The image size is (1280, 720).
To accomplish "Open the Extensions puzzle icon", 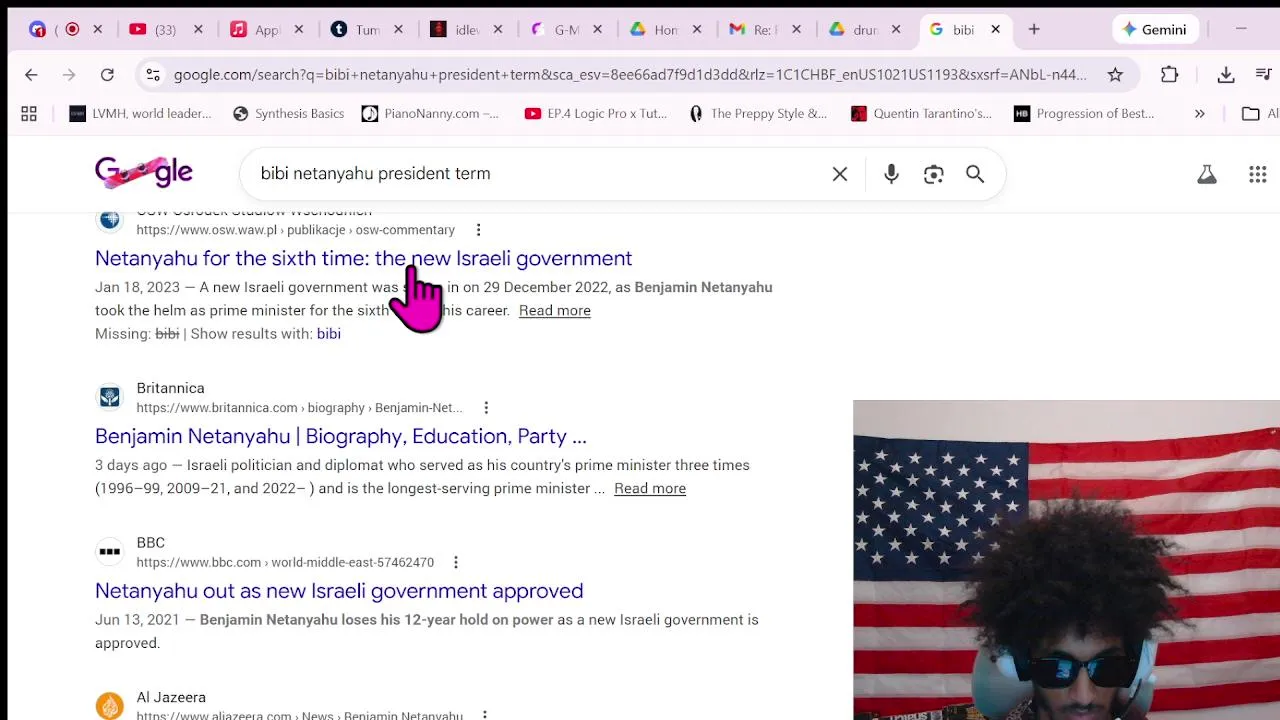I will pyautogui.click(x=1169, y=75).
